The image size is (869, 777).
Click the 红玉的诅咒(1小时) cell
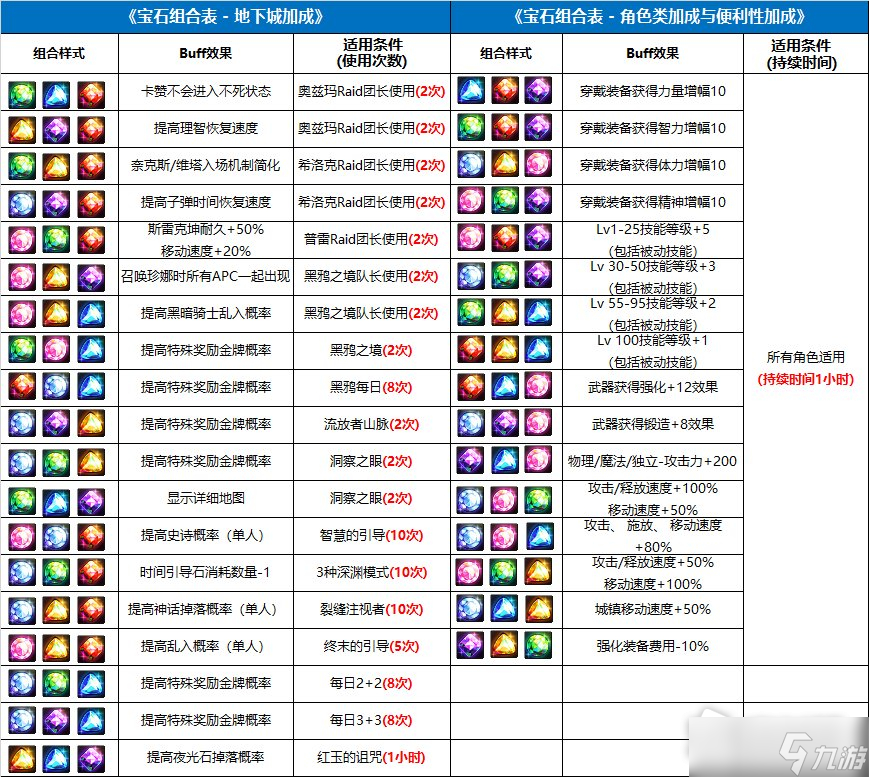pyautogui.click(x=371, y=758)
